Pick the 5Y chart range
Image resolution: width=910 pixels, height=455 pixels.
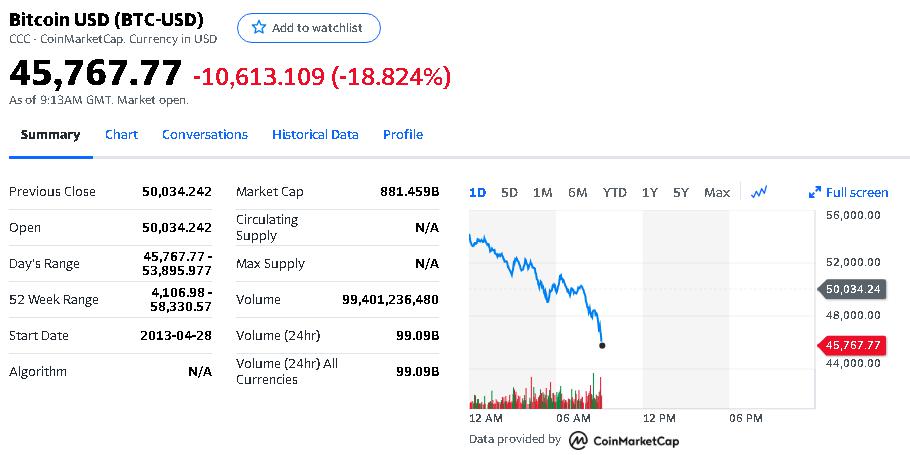(681, 193)
